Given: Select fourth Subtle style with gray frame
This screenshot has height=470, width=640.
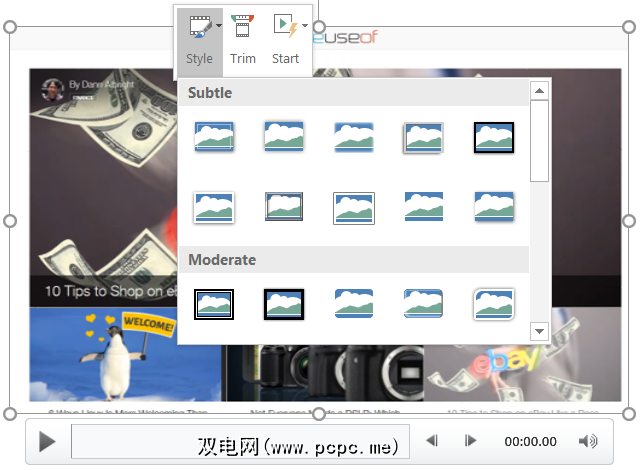Looking at the screenshot, I should coord(423,138).
